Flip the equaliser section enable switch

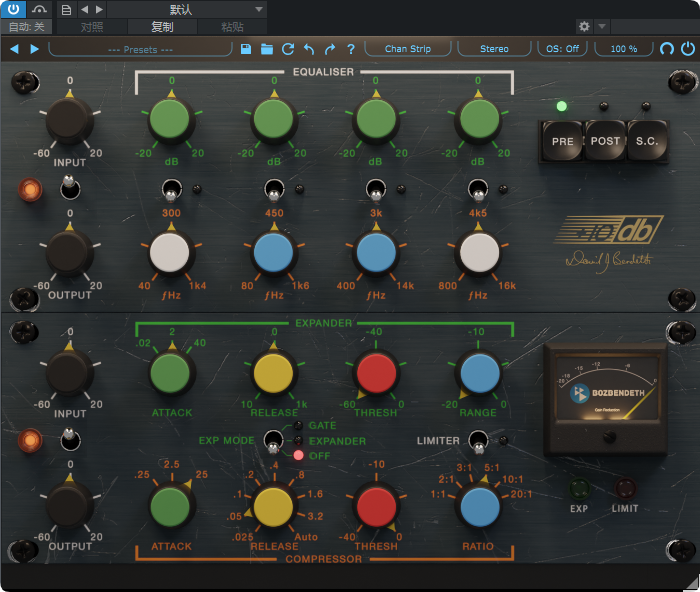coord(70,188)
